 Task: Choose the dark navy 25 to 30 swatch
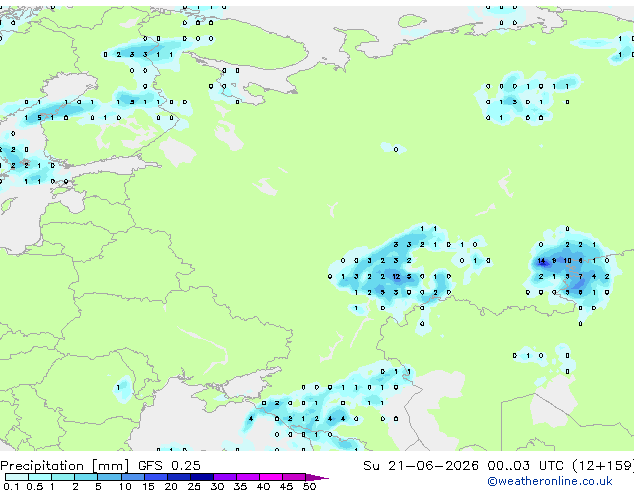pyautogui.click(x=201, y=477)
